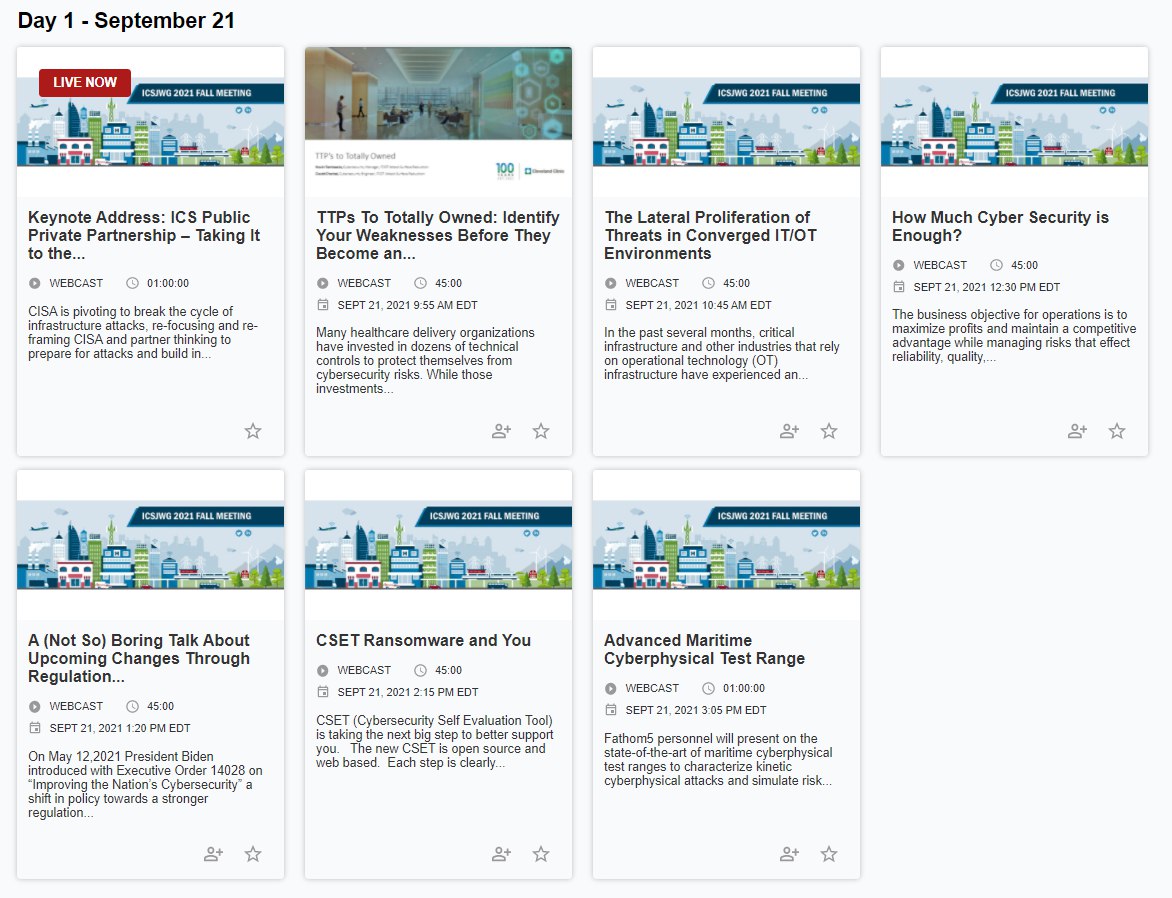Click the SEPT 21, 2021 3:05 PM EDT text
Image resolution: width=1172 pixels, height=898 pixels.
coord(696,710)
